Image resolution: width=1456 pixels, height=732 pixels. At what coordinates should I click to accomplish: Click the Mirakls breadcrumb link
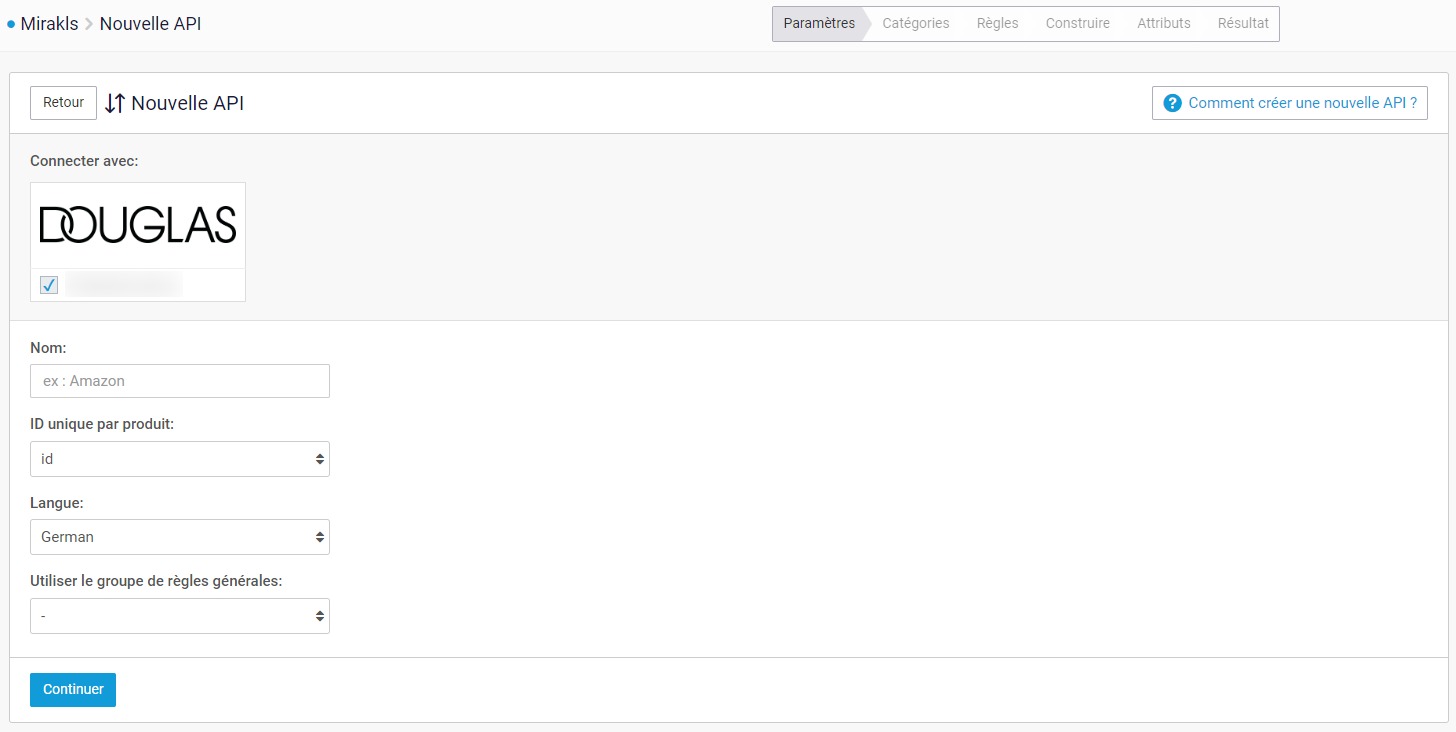[x=49, y=24]
